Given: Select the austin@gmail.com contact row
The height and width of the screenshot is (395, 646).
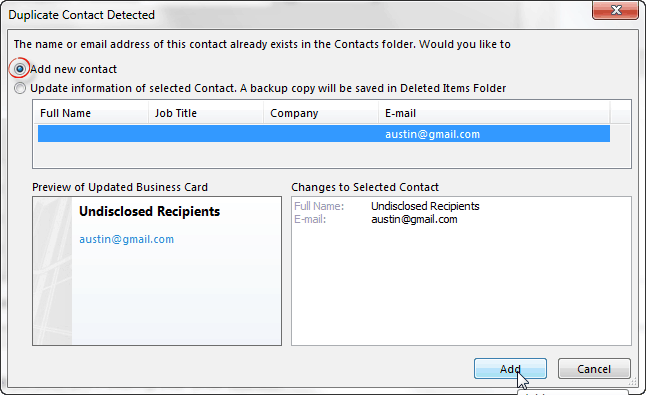Looking at the screenshot, I should tap(324, 134).
